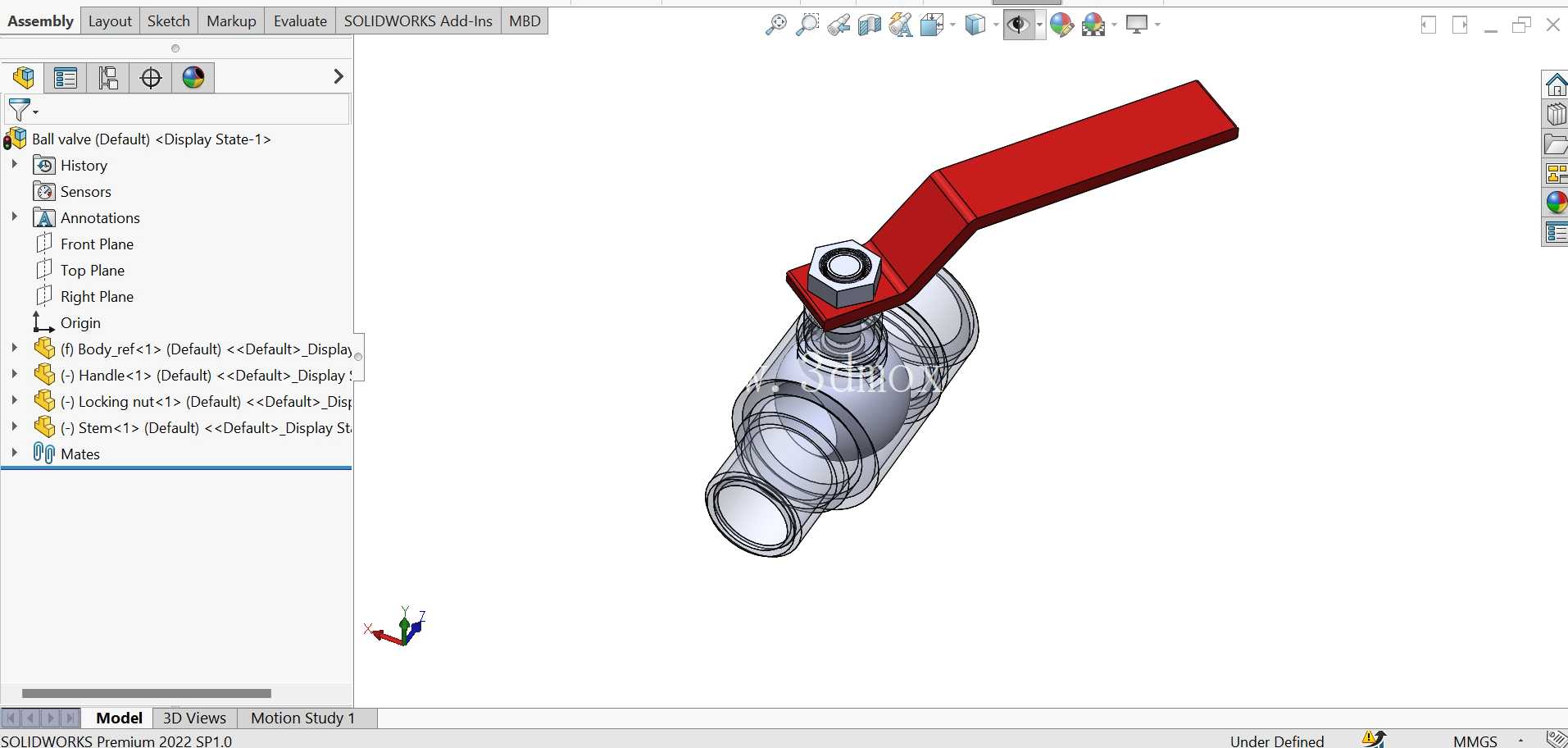The width and height of the screenshot is (1568, 748).
Task: Click the Under Defined status text
Action: tap(1276, 741)
